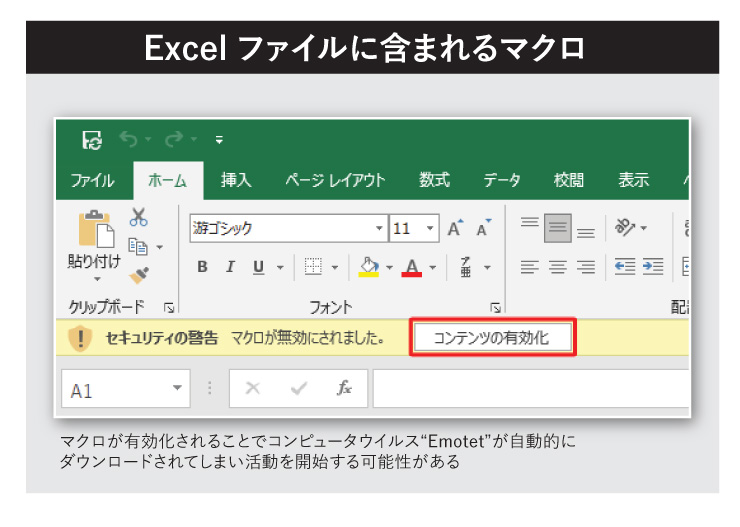Switch to the 数式 tab
740x527 pixels.
tap(434, 180)
